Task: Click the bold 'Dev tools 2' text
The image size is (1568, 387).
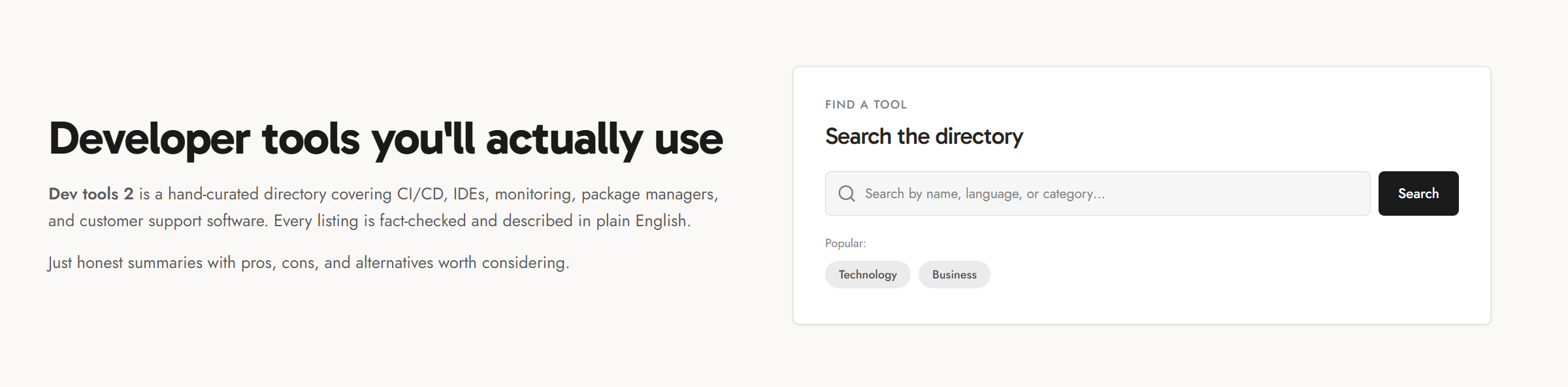Action: point(91,194)
